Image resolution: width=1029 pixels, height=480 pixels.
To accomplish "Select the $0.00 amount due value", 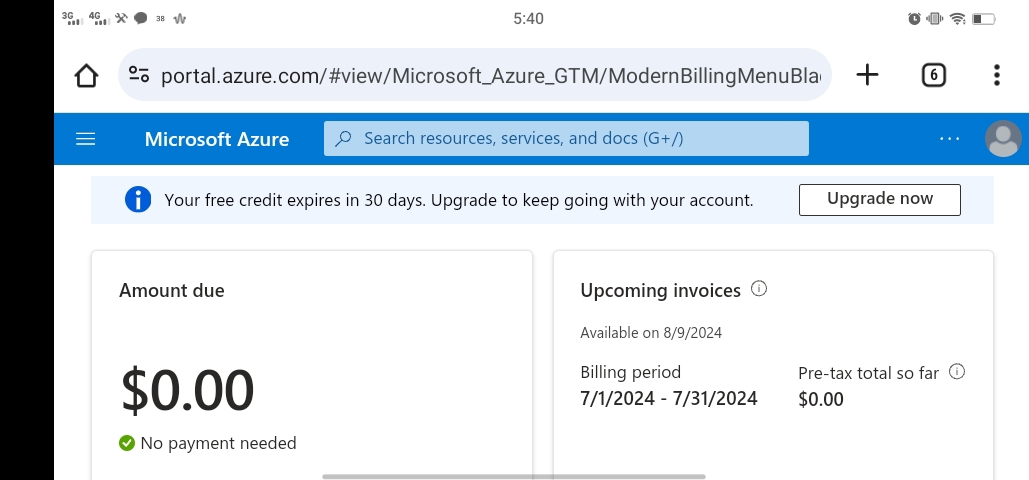I will point(187,390).
